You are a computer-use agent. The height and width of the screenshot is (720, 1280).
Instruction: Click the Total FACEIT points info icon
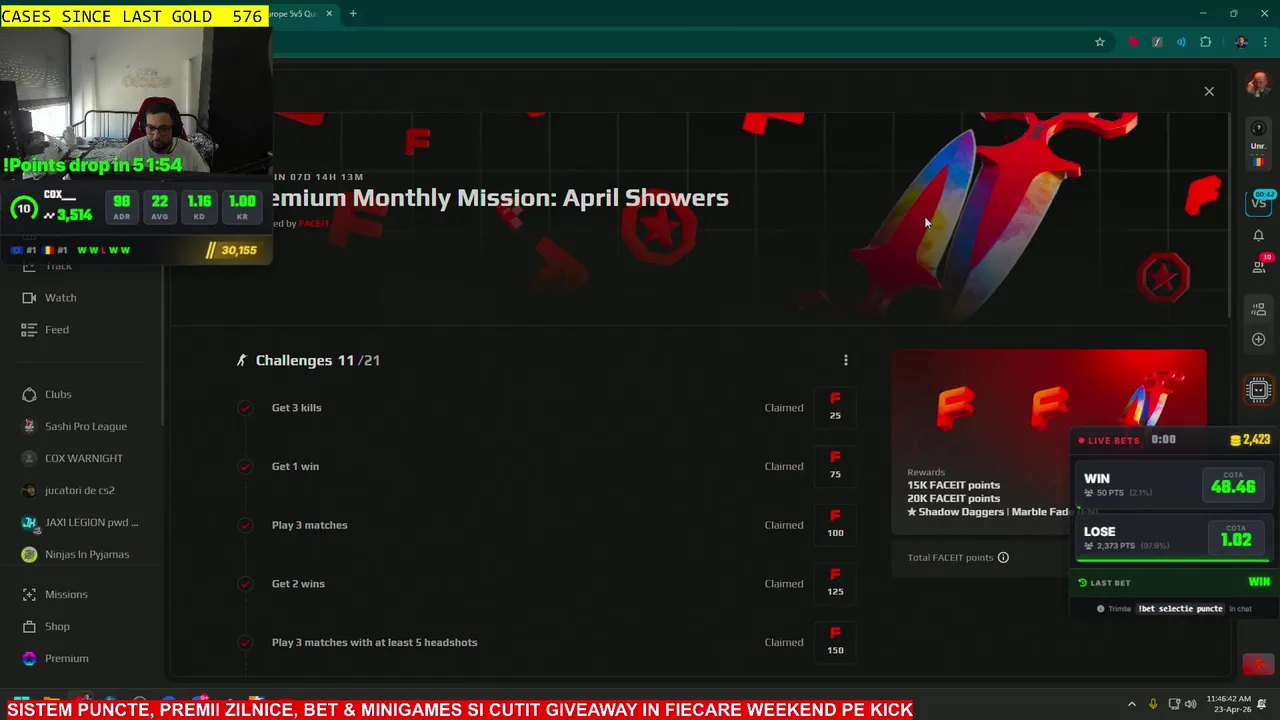(x=1003, y=557)
